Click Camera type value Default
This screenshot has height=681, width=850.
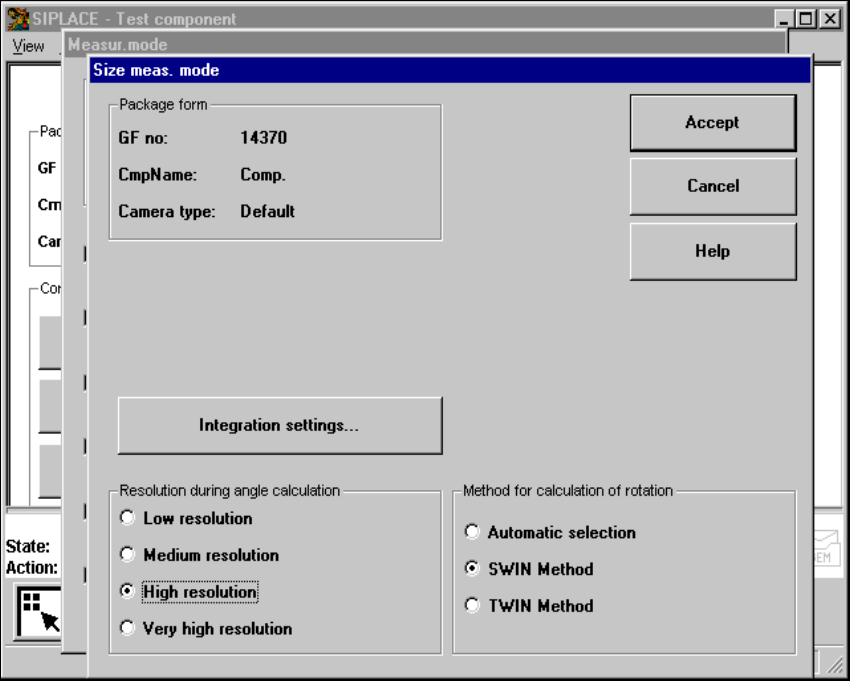[x=267, y=211]
